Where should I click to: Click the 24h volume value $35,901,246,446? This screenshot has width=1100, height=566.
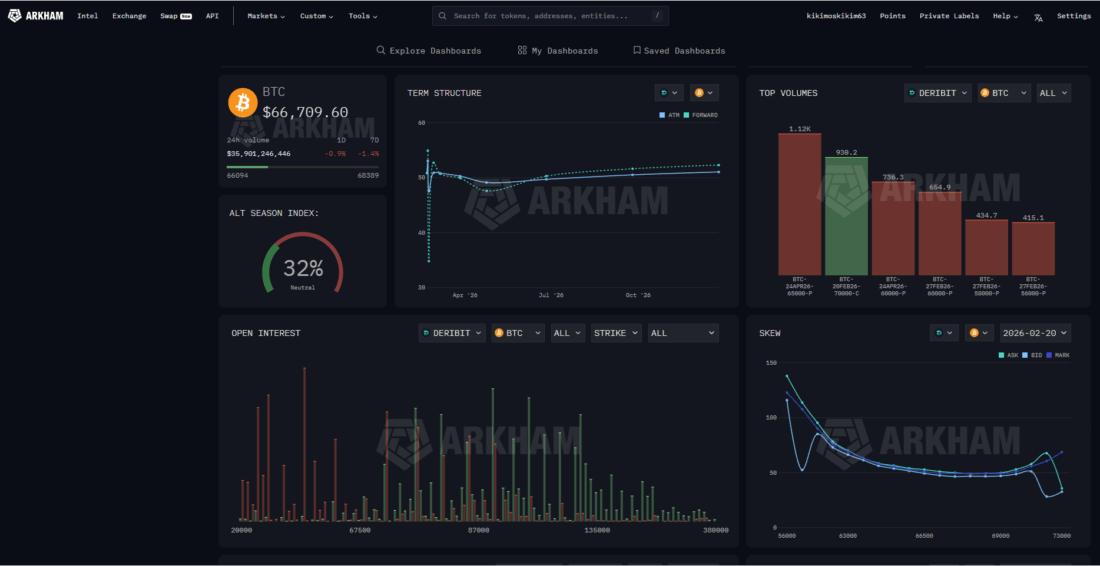tap(258, 154)
